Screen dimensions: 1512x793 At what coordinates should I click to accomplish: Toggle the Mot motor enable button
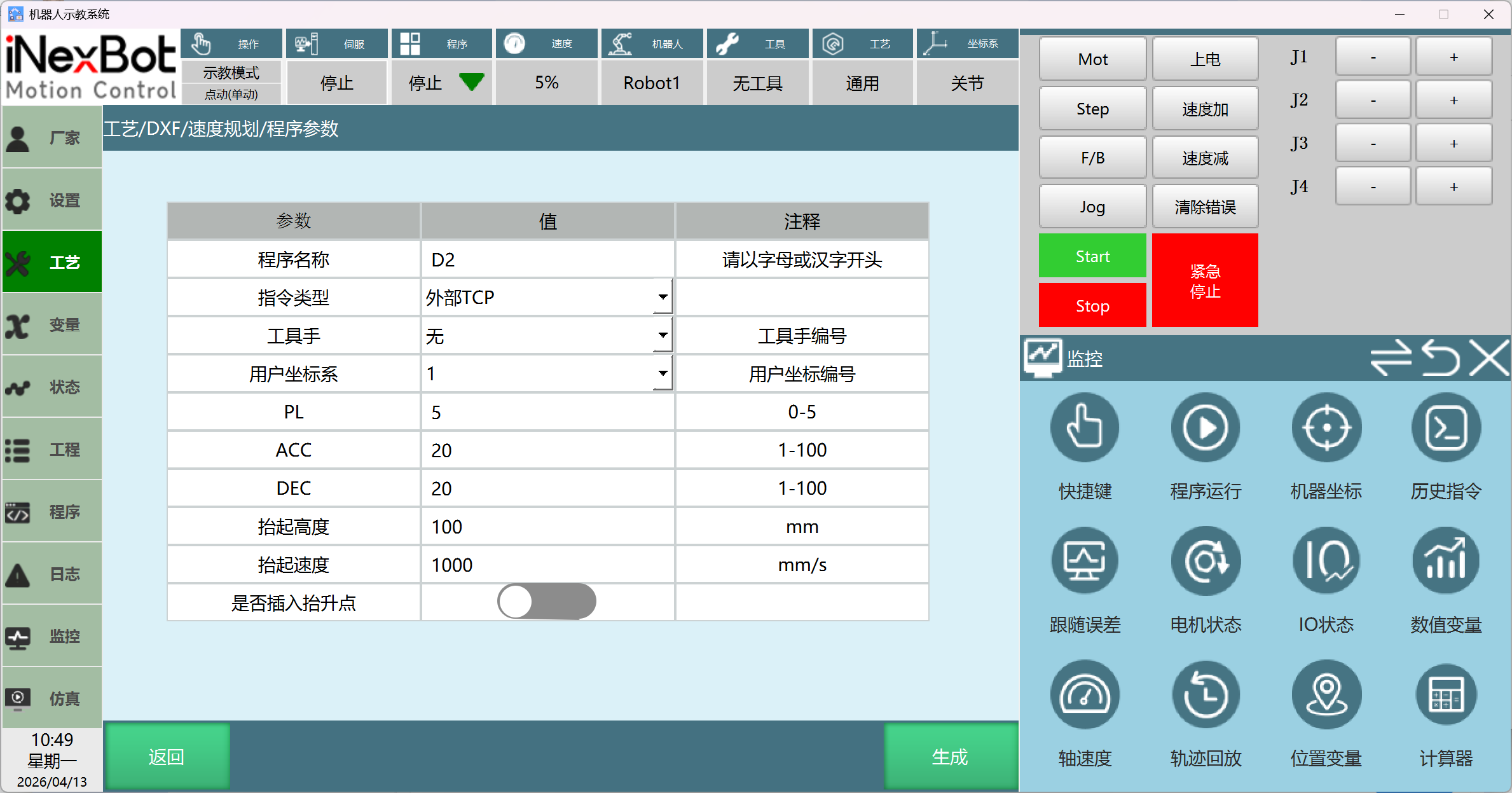1092,59
